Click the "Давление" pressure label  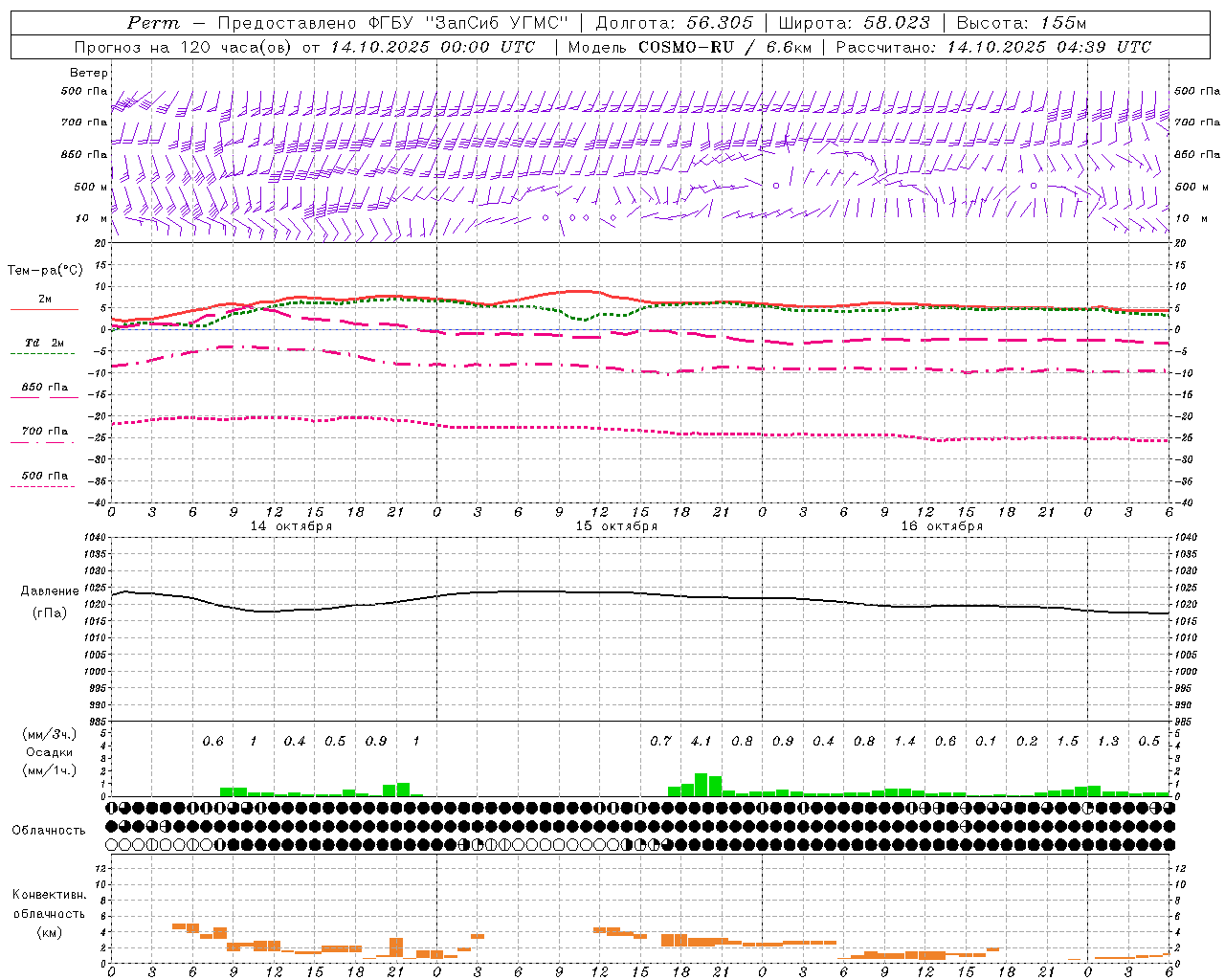click(50, 591)
